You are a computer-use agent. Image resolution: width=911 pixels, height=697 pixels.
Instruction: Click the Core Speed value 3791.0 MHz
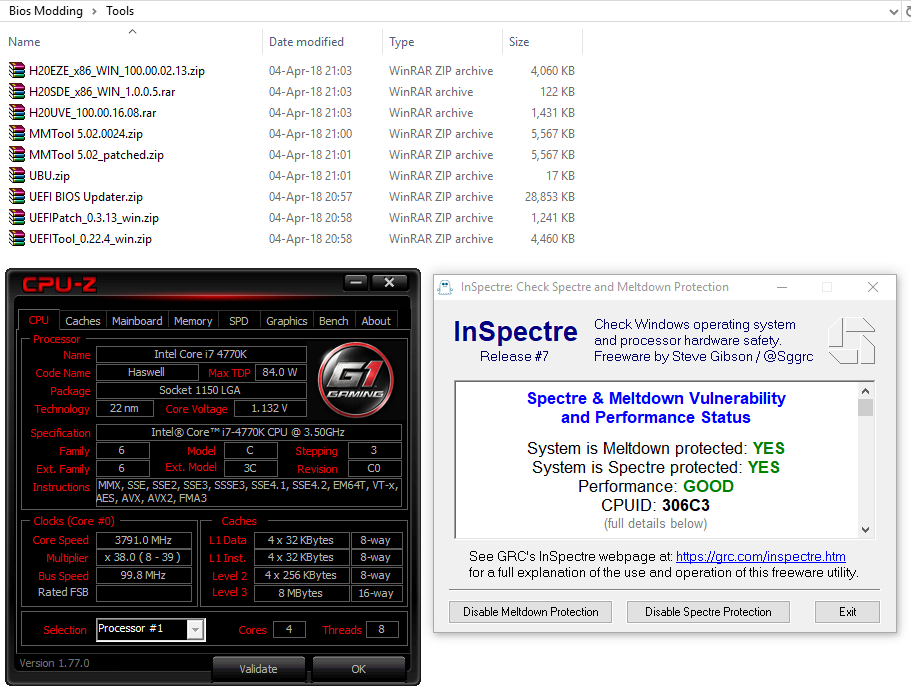144,540
